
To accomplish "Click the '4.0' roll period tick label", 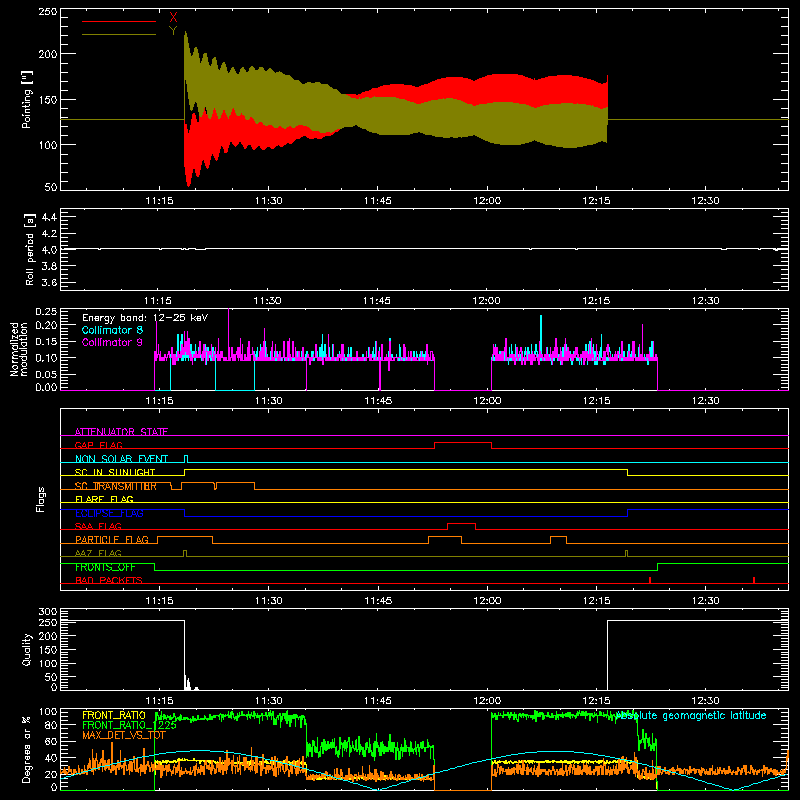I will pos(49,250).
